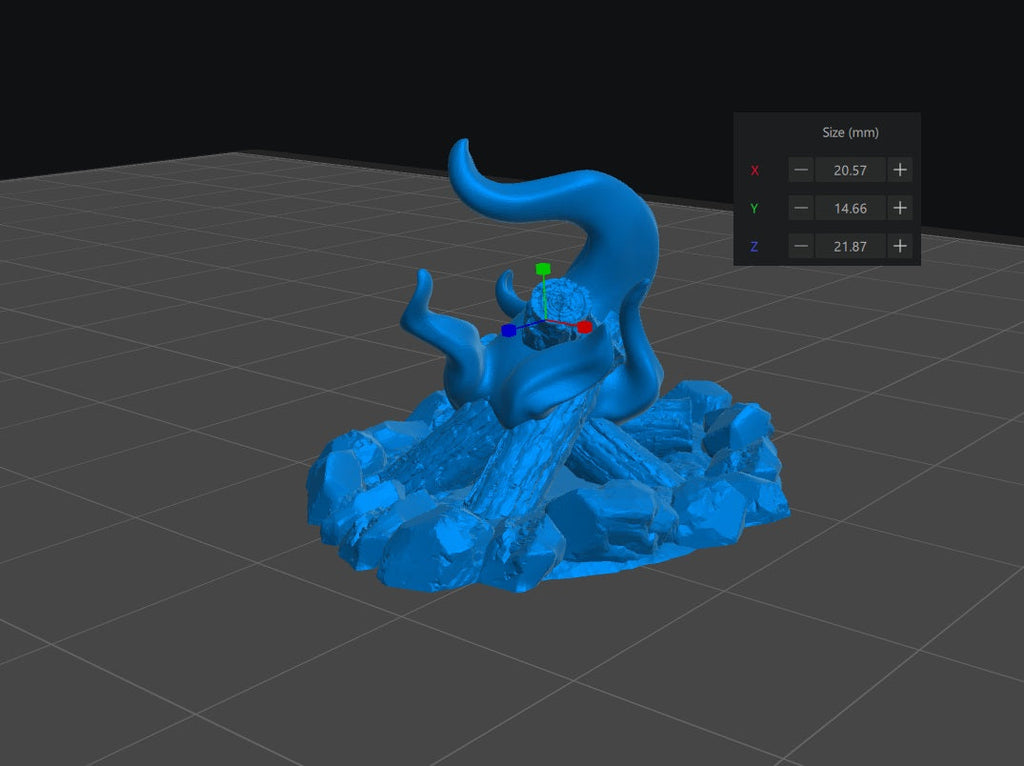Increase the Z size with plus button
This screenshot has width=1024, height=766.
click(900, 246)
